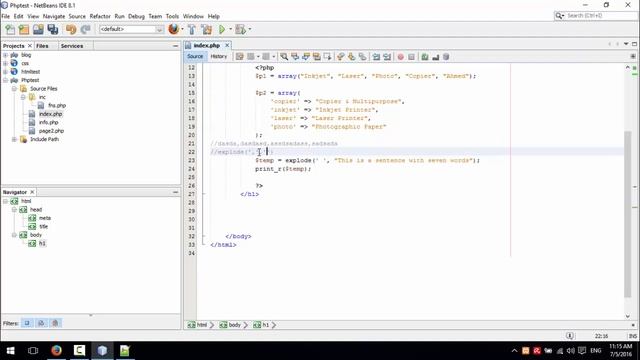
Task: Click Find Next Occurrence icon
Action: pos(306,57)
